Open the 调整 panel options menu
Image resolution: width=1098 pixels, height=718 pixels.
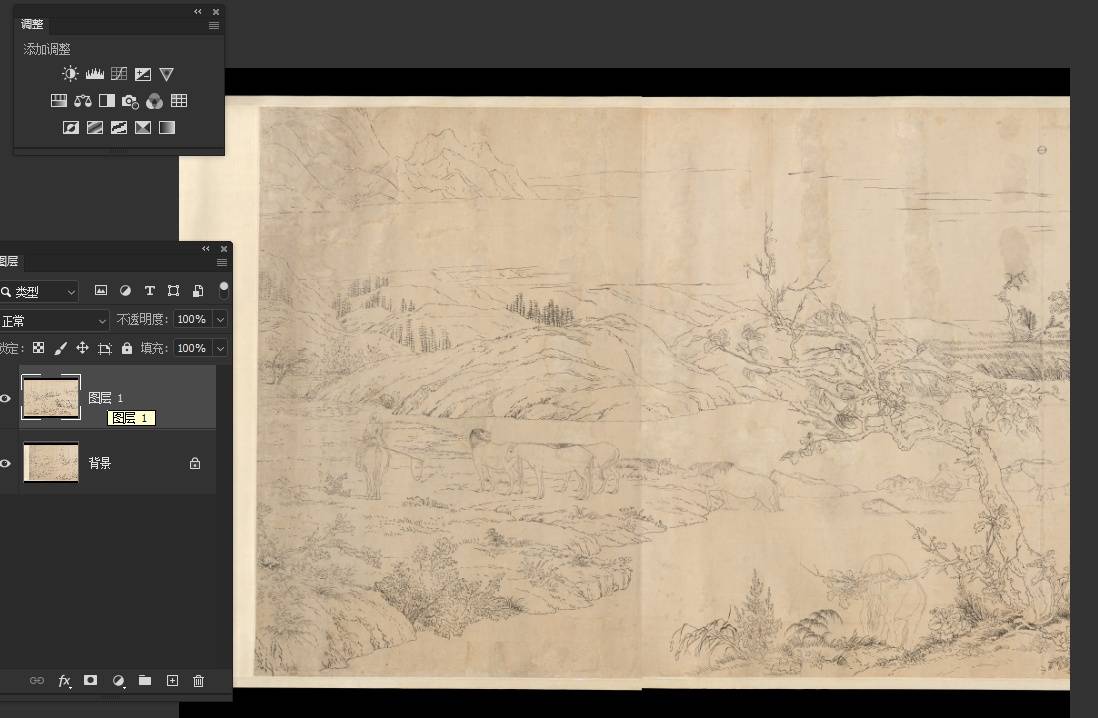tap(214, 26)
